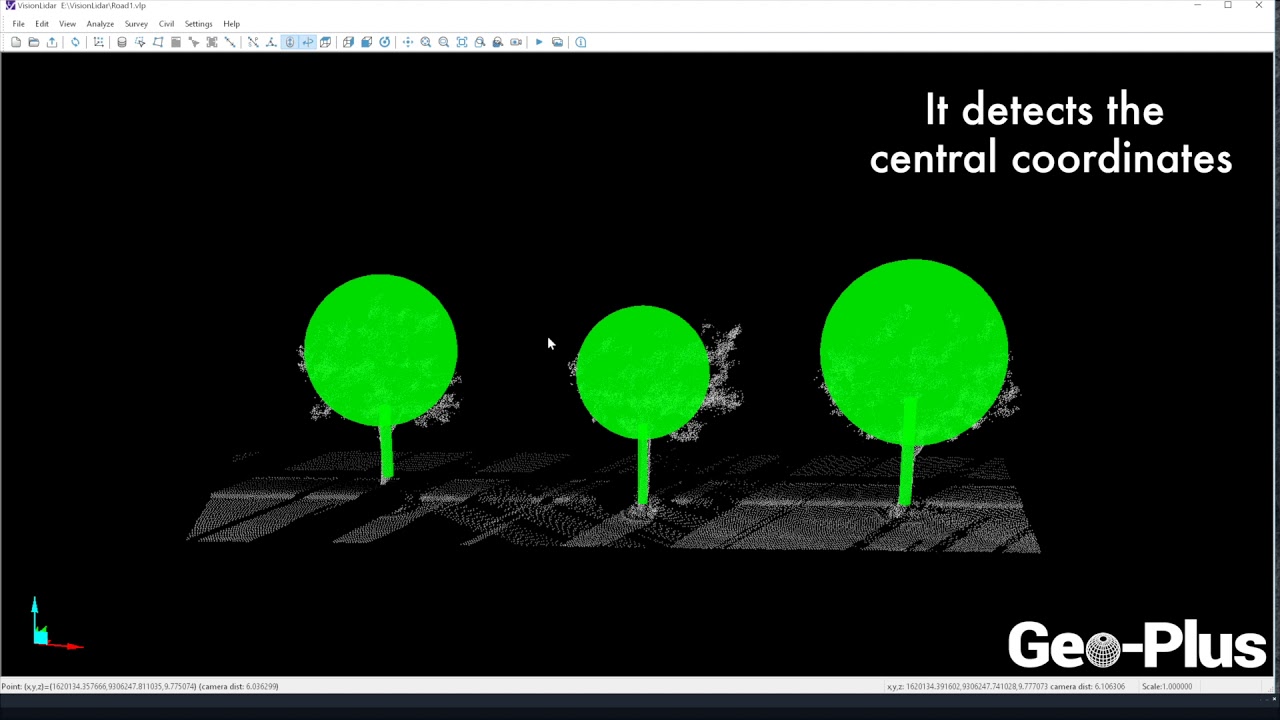1280x720 pixels.
Task: Click the pan arrows icon
Action: coord(408,42)
